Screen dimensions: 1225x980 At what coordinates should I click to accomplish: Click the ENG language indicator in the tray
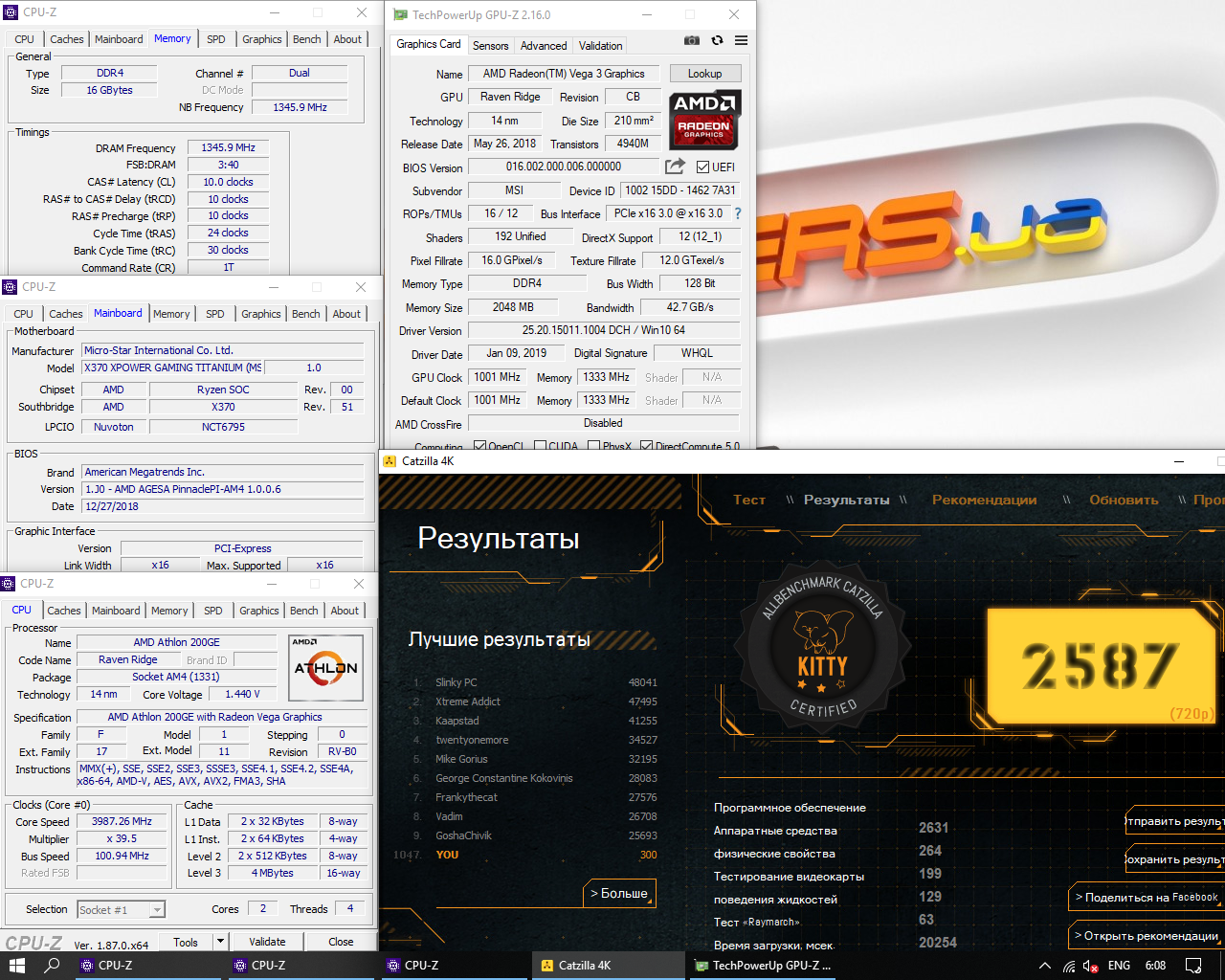(x=1119, y=966)
